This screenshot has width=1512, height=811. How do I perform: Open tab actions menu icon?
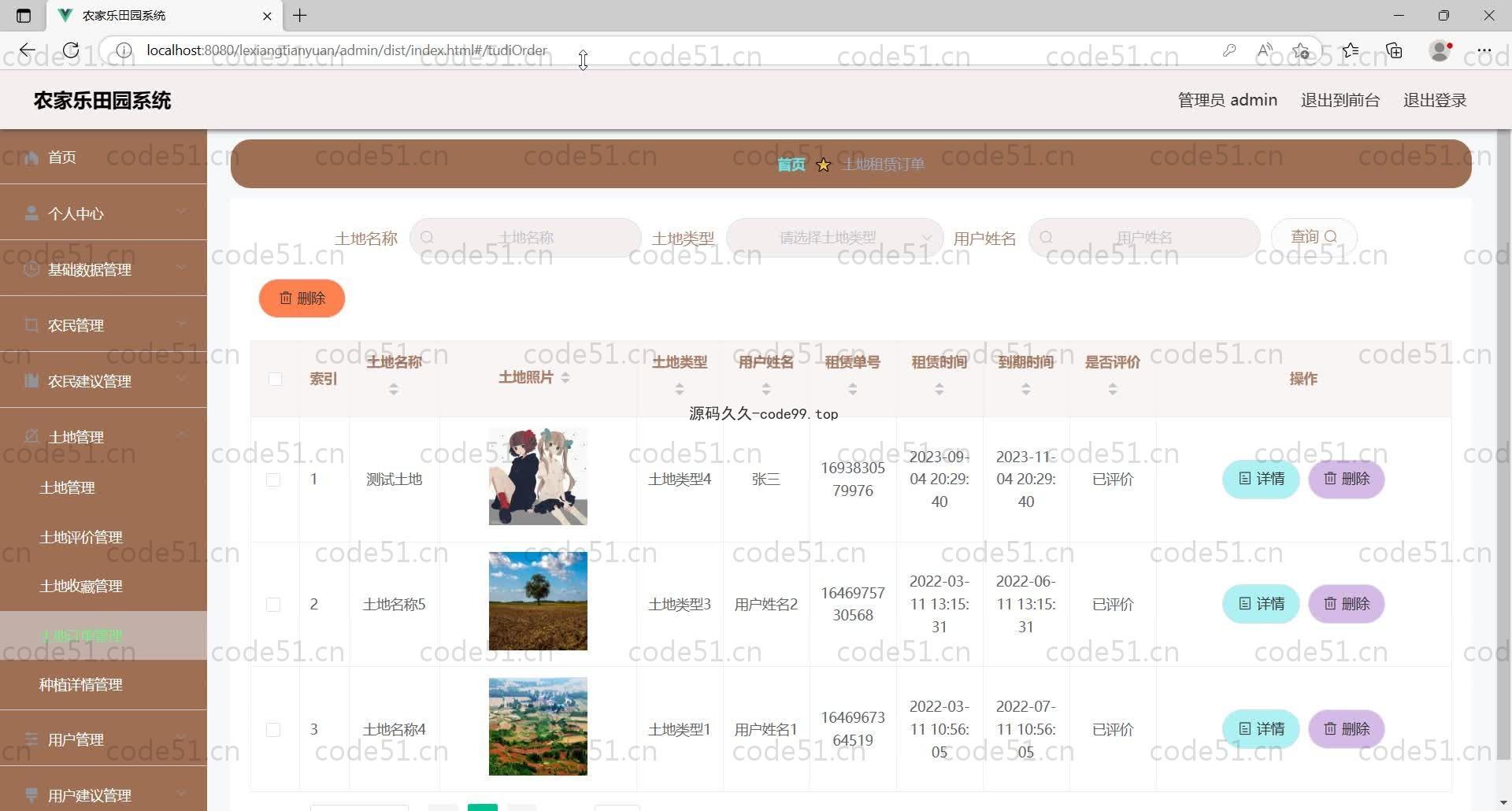(x=24, y=15)
